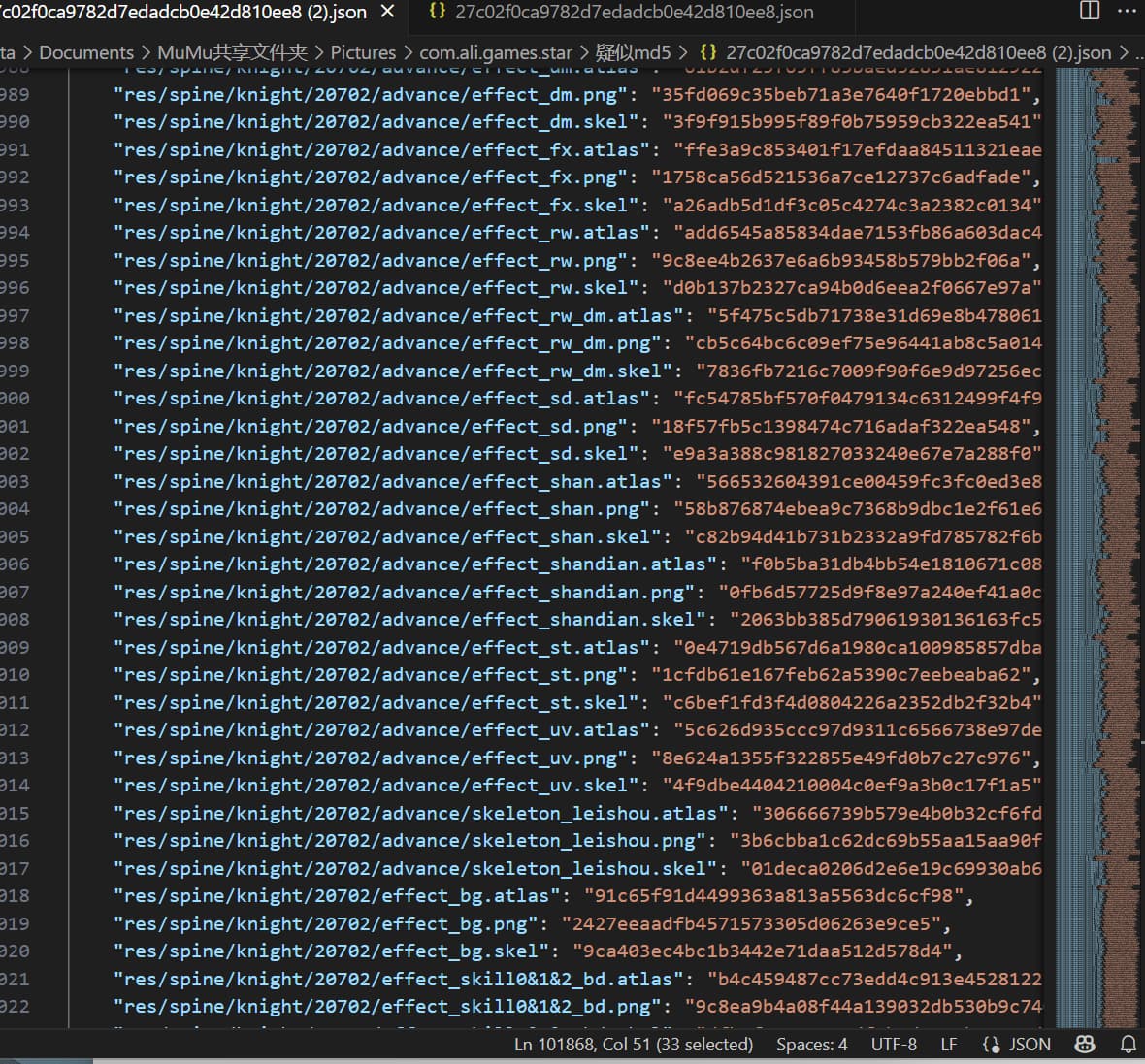The height and width of the screenshot is (1064, 1145).
Task: Expand the MuMu共享文件夹 breadcrumb
Action: 232,52
